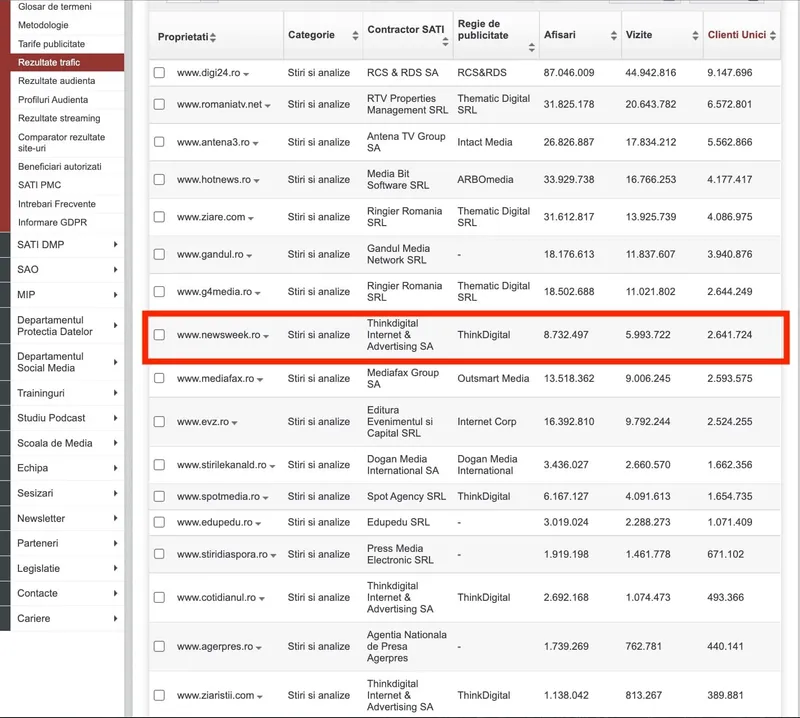
Task: Open the Studiu Podcast menu
Action: click(x=67, y=418)
